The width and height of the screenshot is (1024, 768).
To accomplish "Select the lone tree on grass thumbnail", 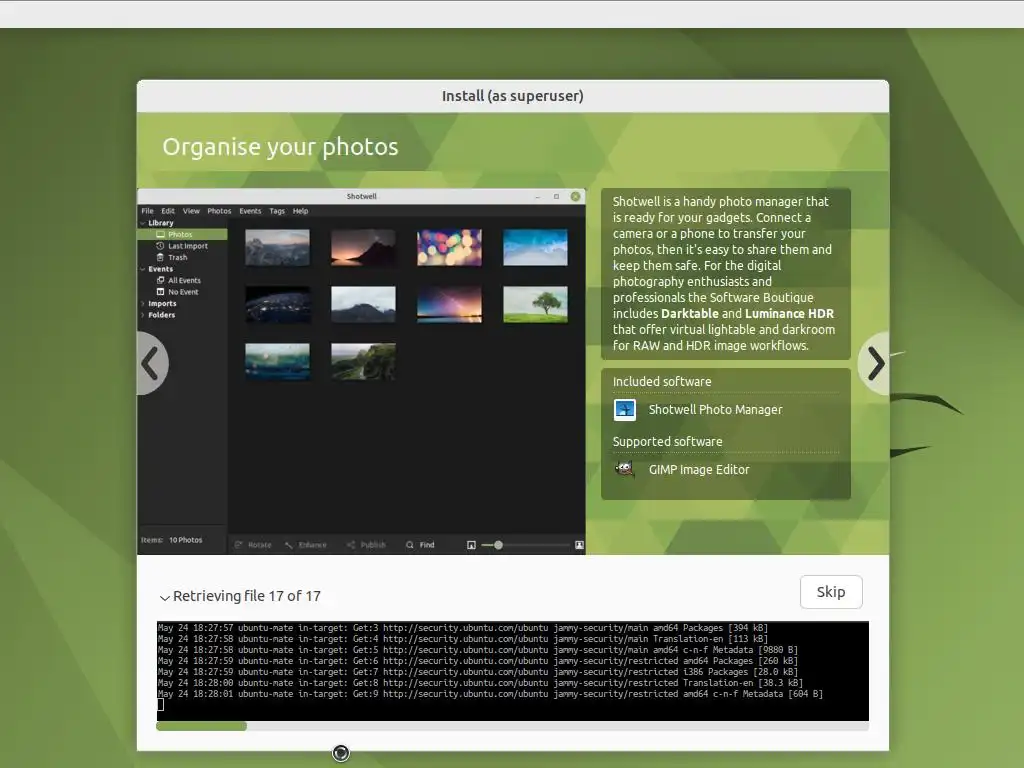I will coord(536,304).
